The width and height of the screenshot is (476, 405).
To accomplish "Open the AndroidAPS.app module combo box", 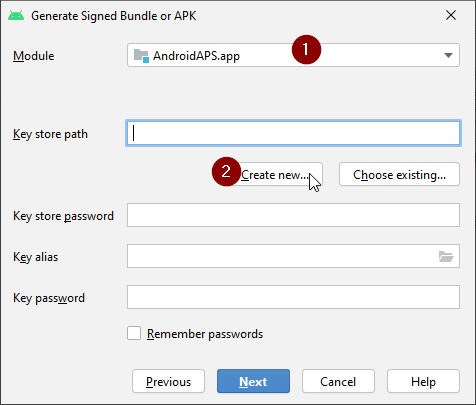I will click(x=293, y=55).
